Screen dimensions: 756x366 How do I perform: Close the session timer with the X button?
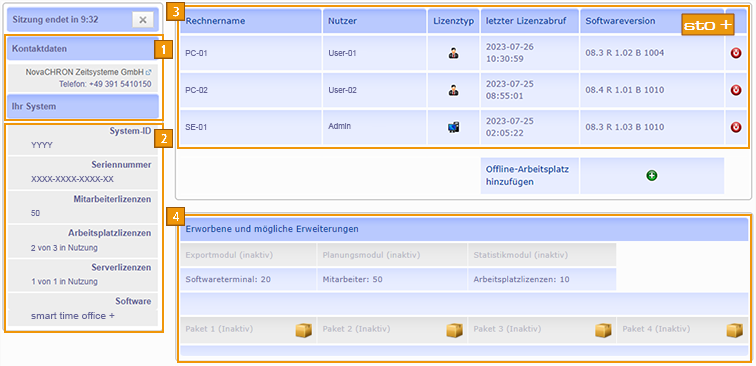143,20
